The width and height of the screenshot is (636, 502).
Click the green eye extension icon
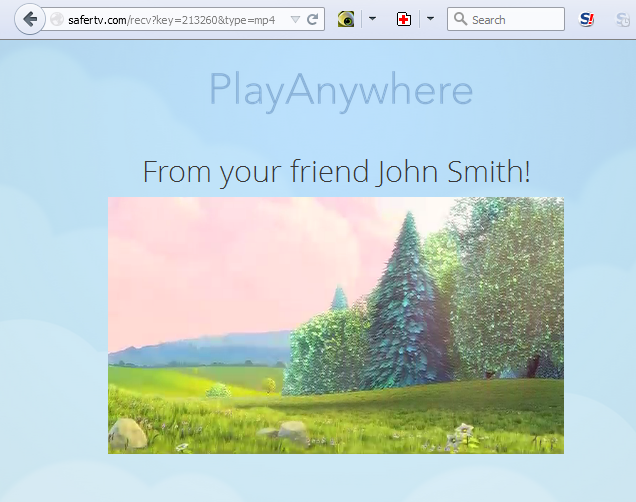[346, 19]
